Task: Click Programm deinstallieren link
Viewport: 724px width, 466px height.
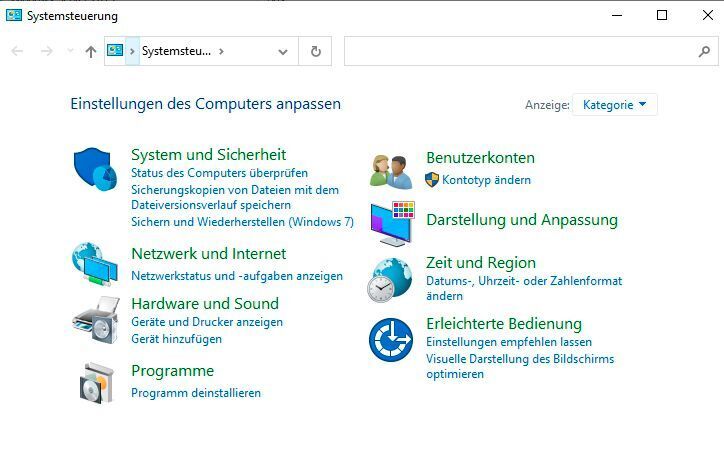Action: 196,393
